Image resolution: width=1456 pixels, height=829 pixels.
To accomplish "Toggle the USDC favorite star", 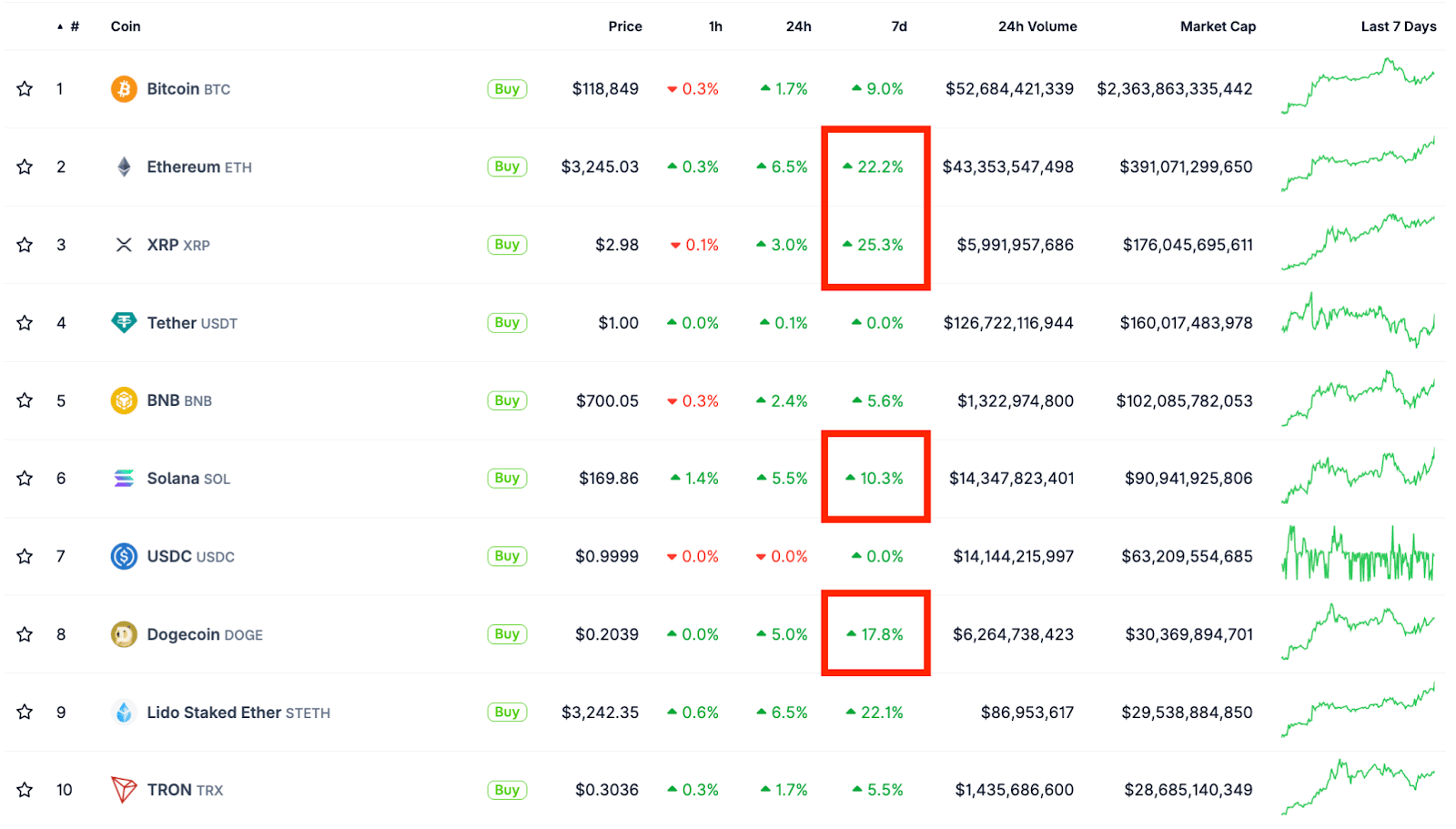I will [25, 556].
